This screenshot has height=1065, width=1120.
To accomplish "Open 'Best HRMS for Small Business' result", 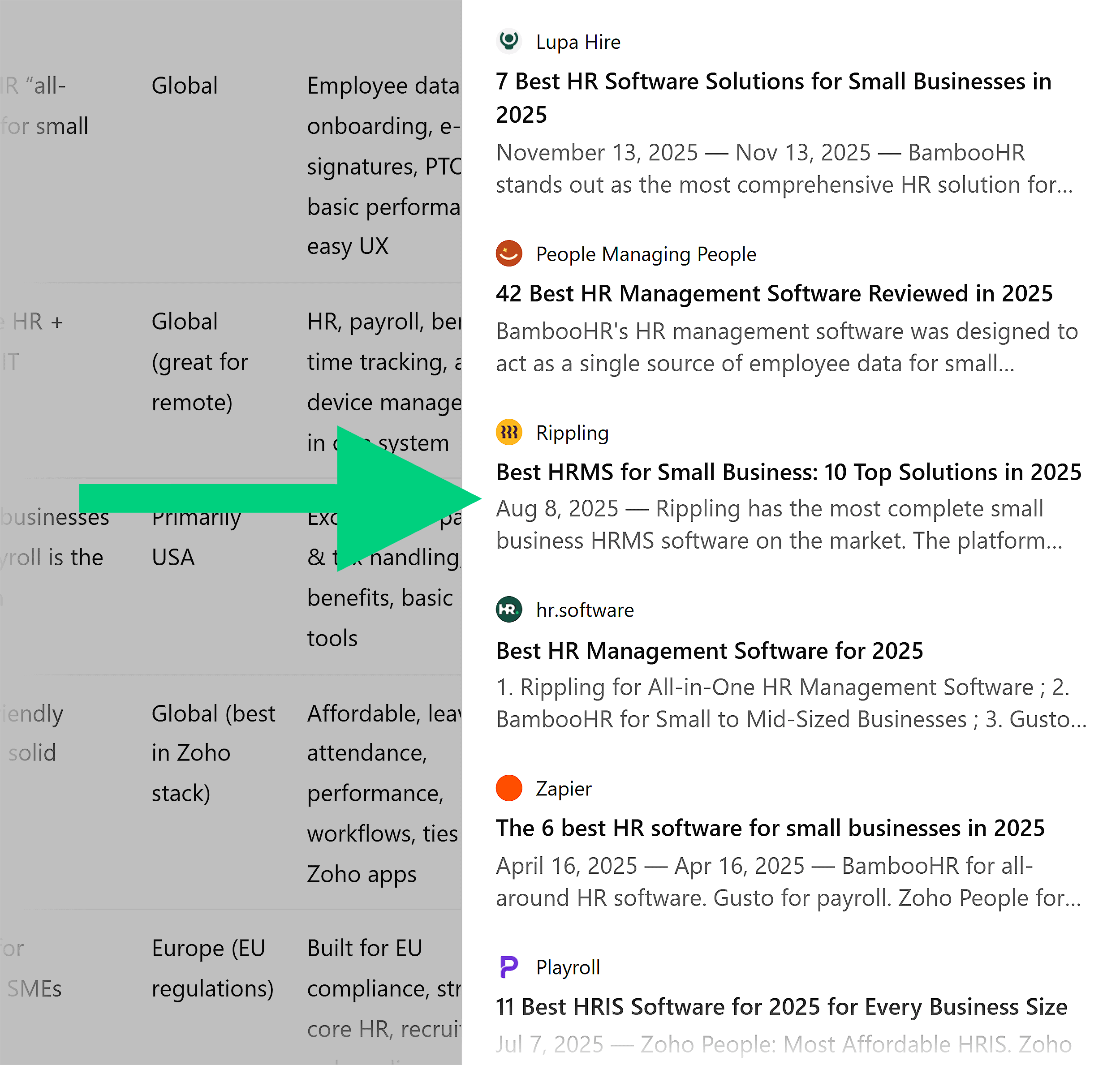I will pos(788,472).
